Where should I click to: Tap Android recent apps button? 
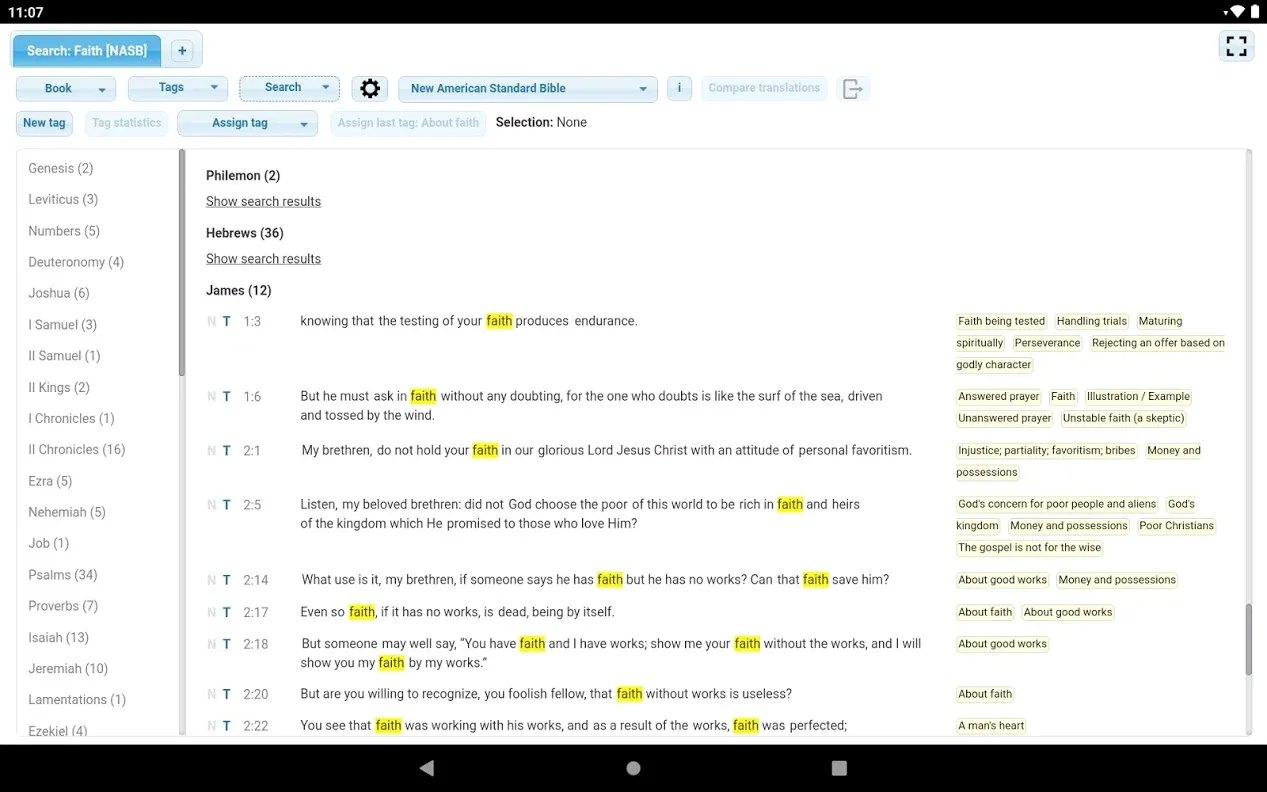pyautogui.click(x=839, y=768)
